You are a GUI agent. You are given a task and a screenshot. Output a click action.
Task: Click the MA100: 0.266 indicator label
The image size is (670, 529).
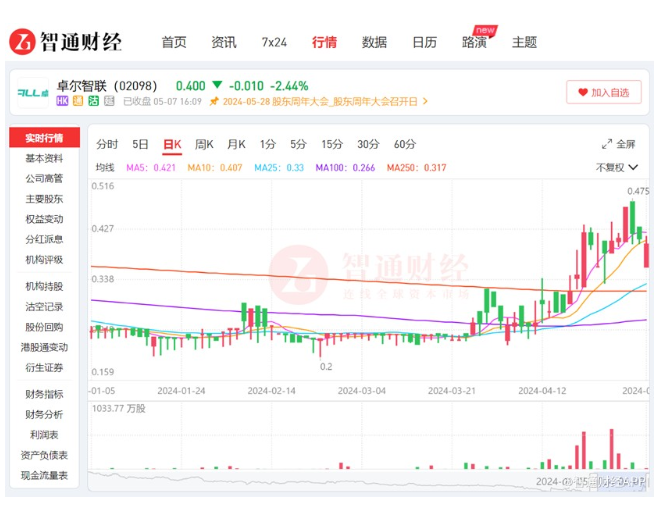tap(345, 168)
